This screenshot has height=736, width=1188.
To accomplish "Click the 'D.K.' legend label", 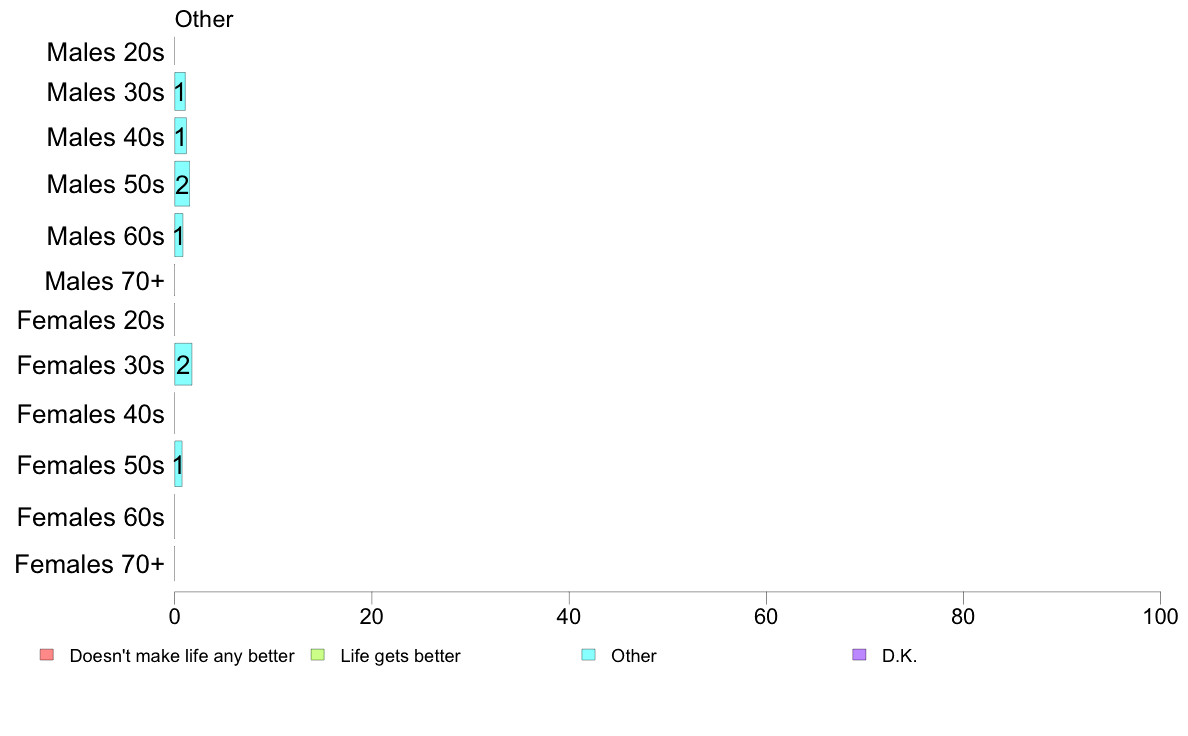I will tap(899, 656).
